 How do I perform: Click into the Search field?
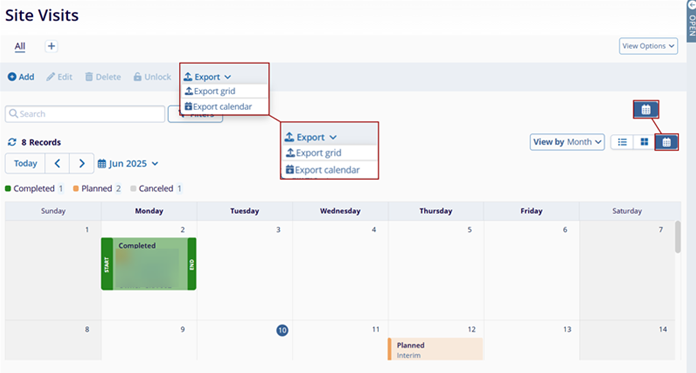85,114
